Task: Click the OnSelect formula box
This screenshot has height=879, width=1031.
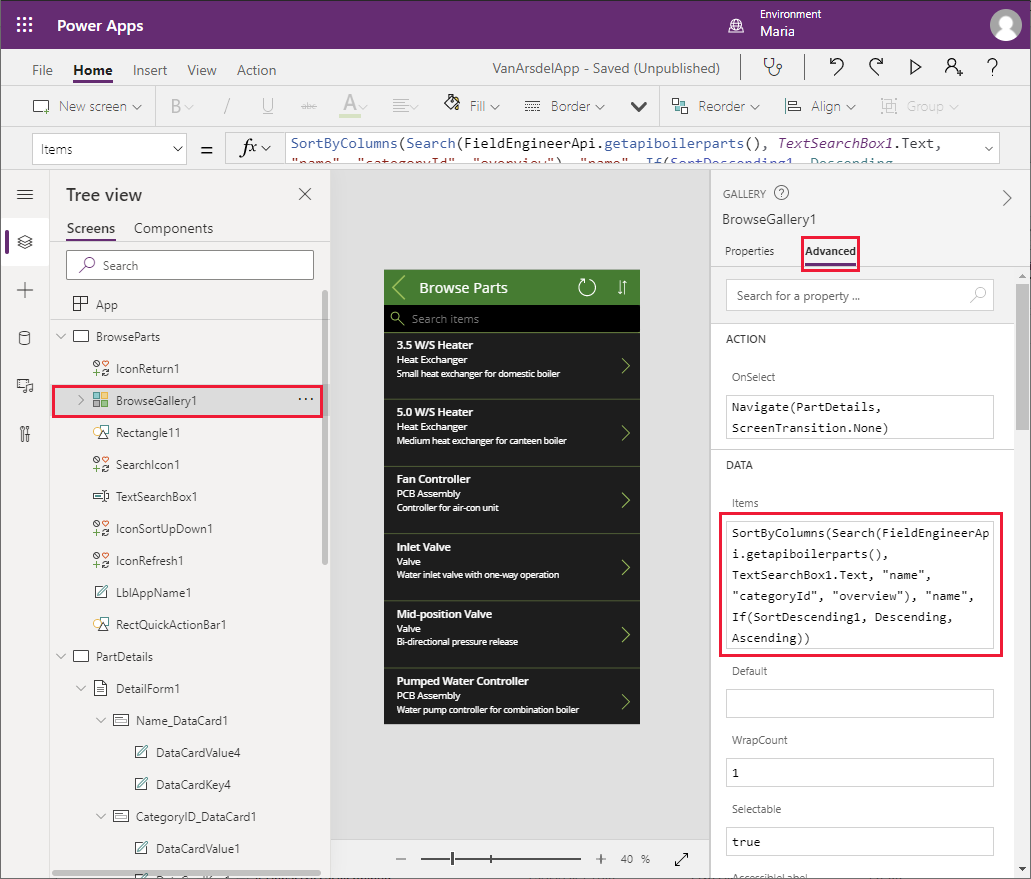Action: coord(859,417)
